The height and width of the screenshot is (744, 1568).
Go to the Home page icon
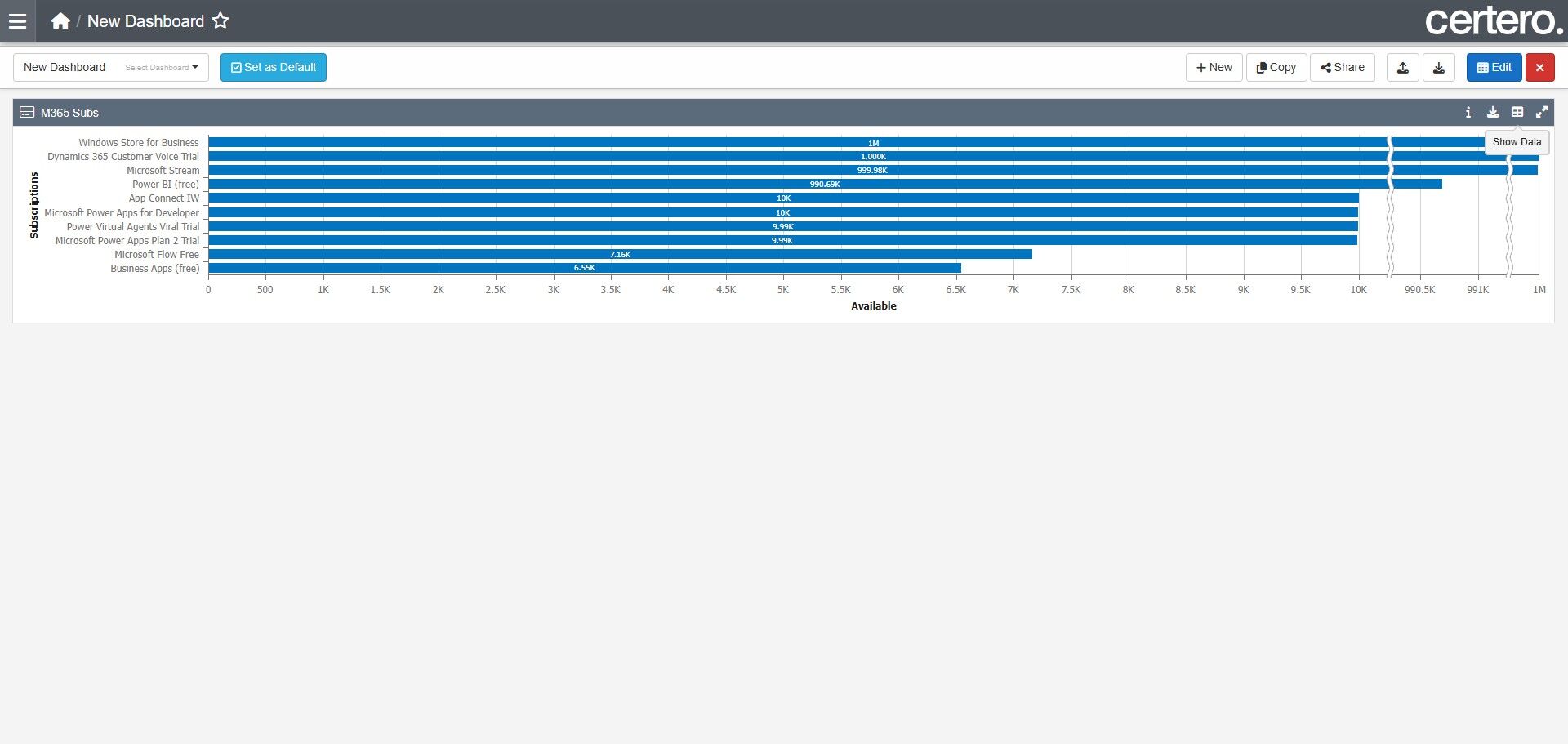tap(60, 21)
